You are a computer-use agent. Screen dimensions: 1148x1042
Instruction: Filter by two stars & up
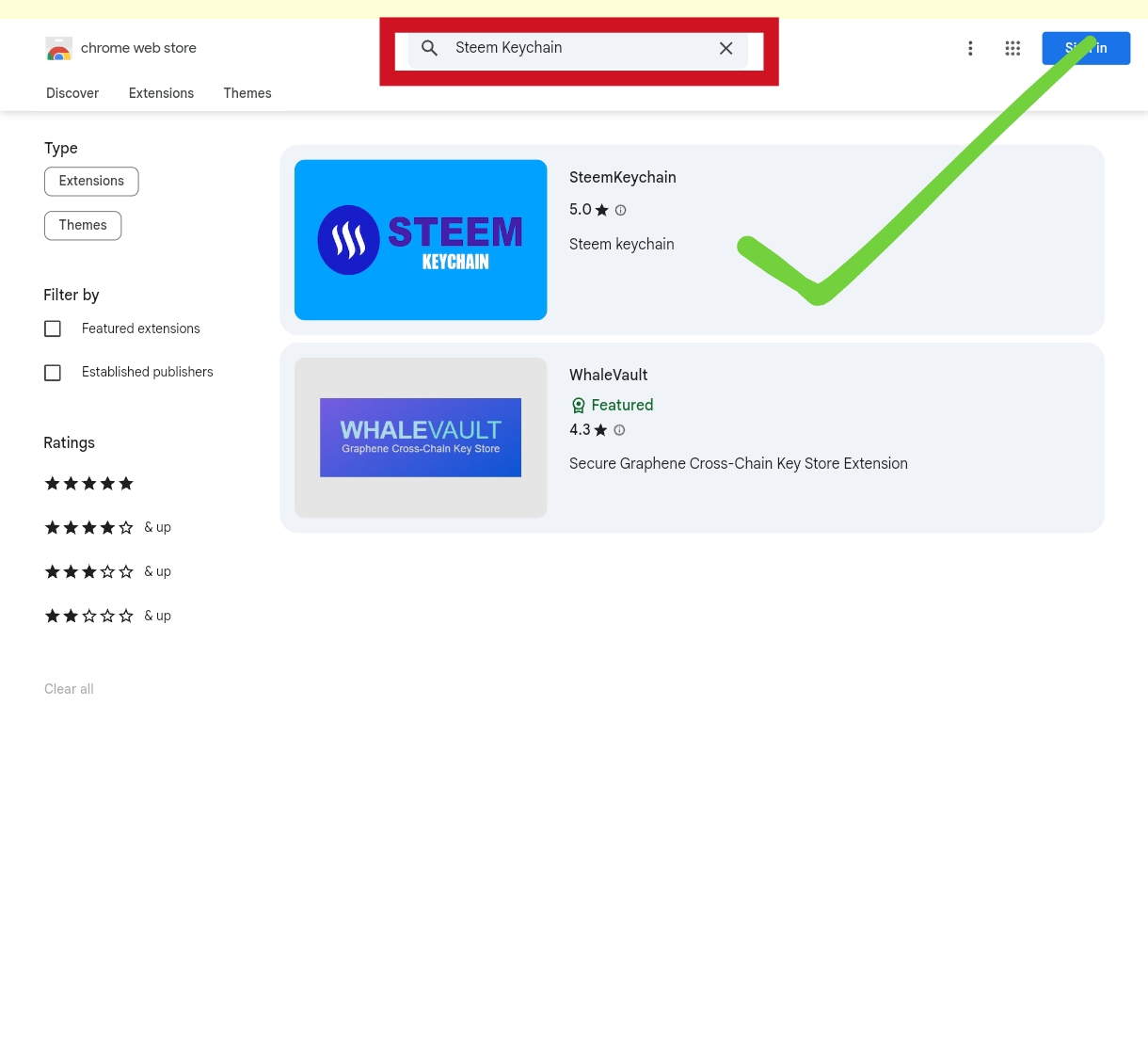pos(108,617)
